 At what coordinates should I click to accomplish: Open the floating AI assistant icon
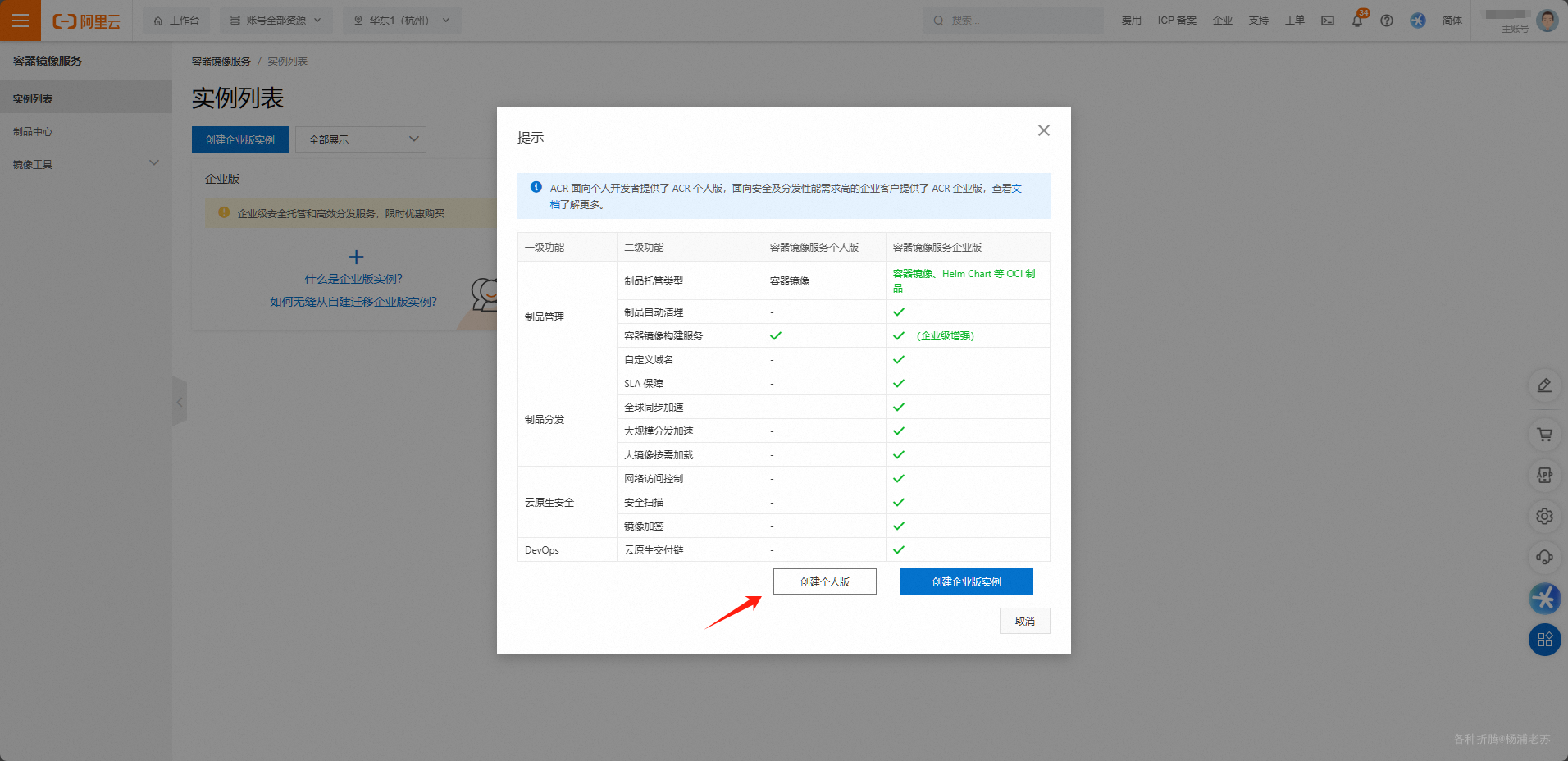pyautogui.click(x=1545, y=599)
